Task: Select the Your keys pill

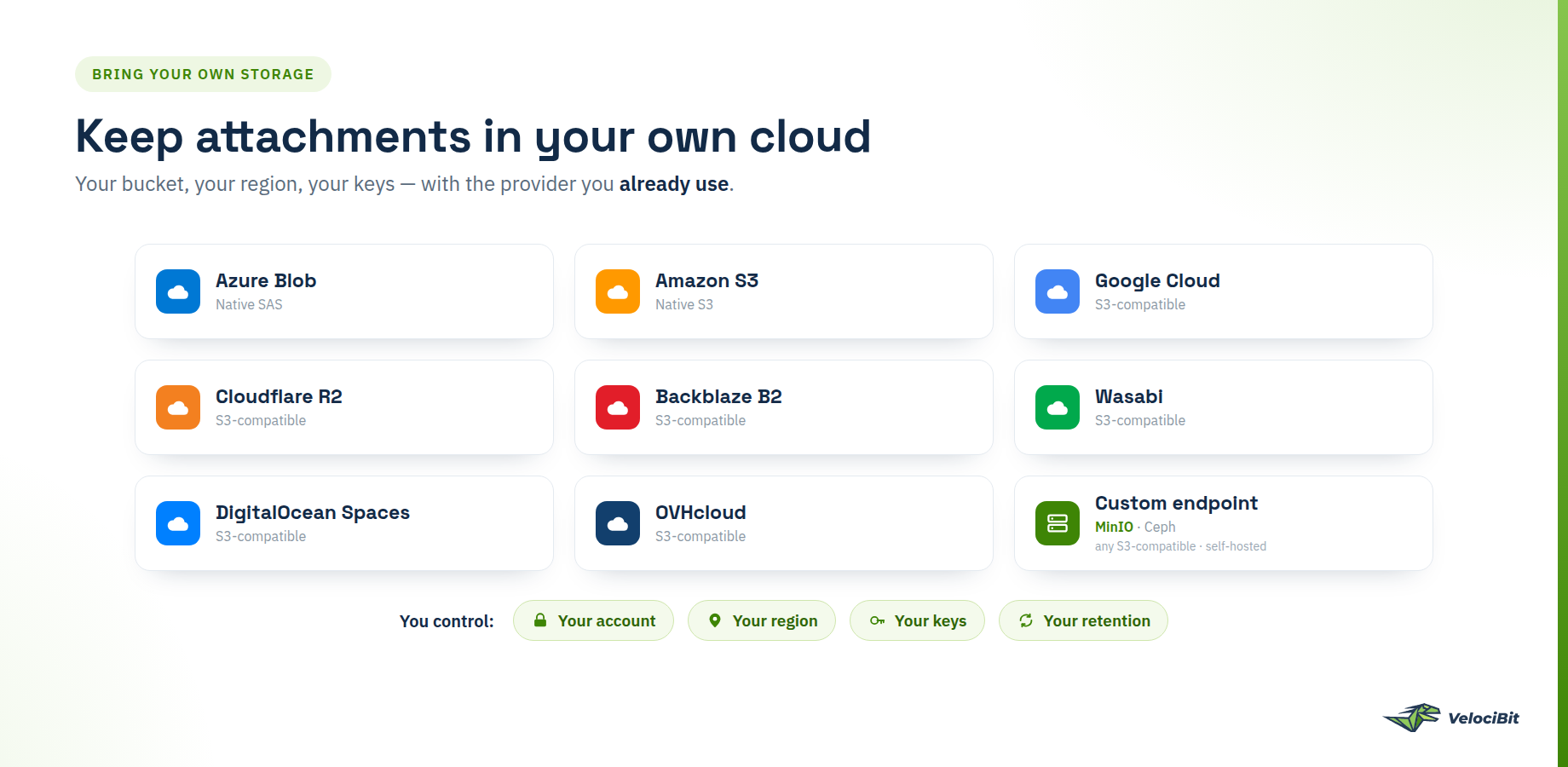Action: tap(917, 620)
